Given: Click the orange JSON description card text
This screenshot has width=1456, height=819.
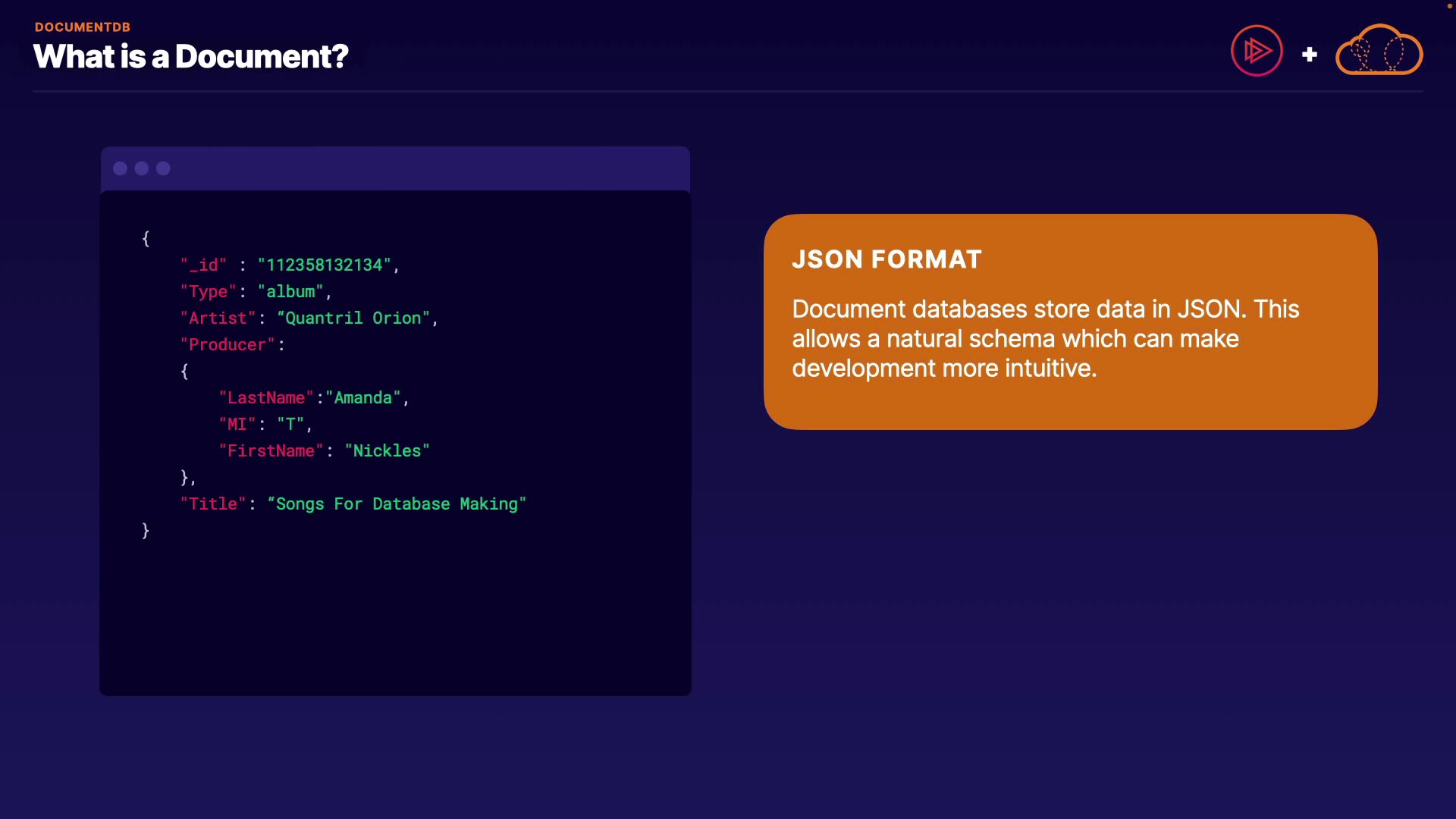Looking at the screenshot, I should coord(1045,338).
